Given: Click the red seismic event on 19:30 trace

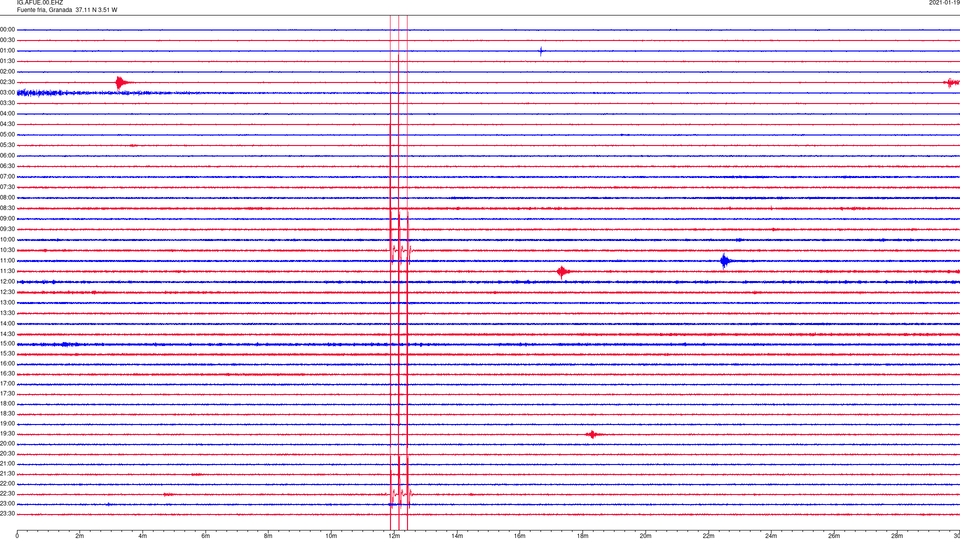Looking at the screenshot, I should (x=591, y=434).
